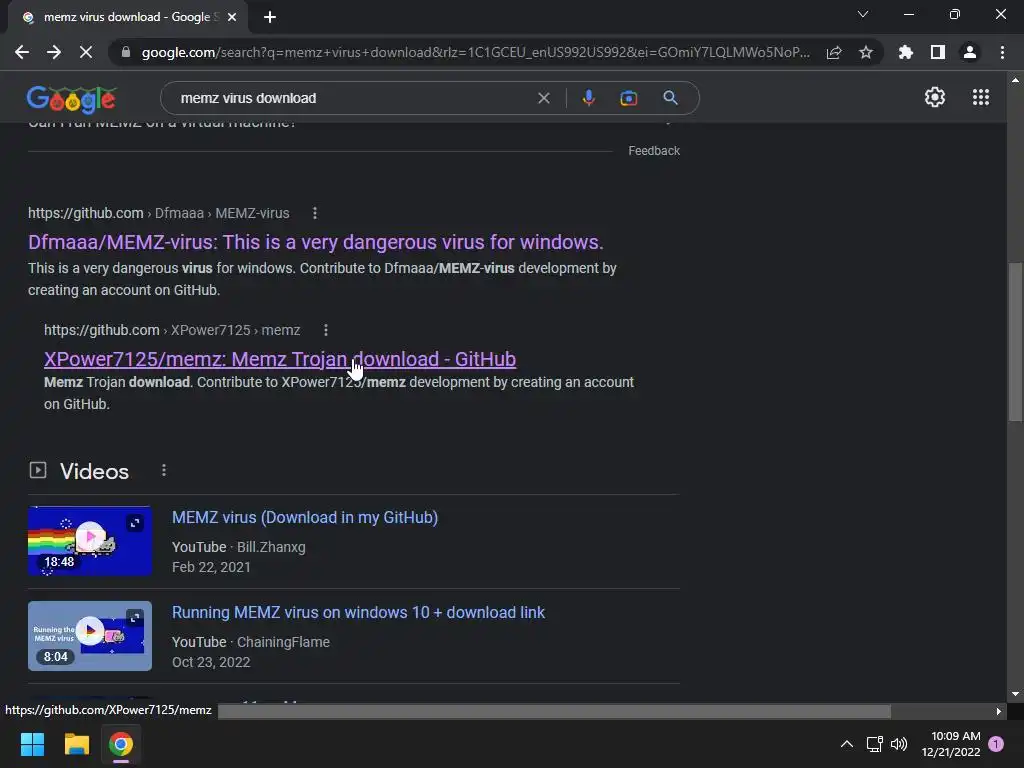1024x768 pixels.
Task: Play the 18:48 Nyan cat video thumbnail
Action: click(90, 541)
